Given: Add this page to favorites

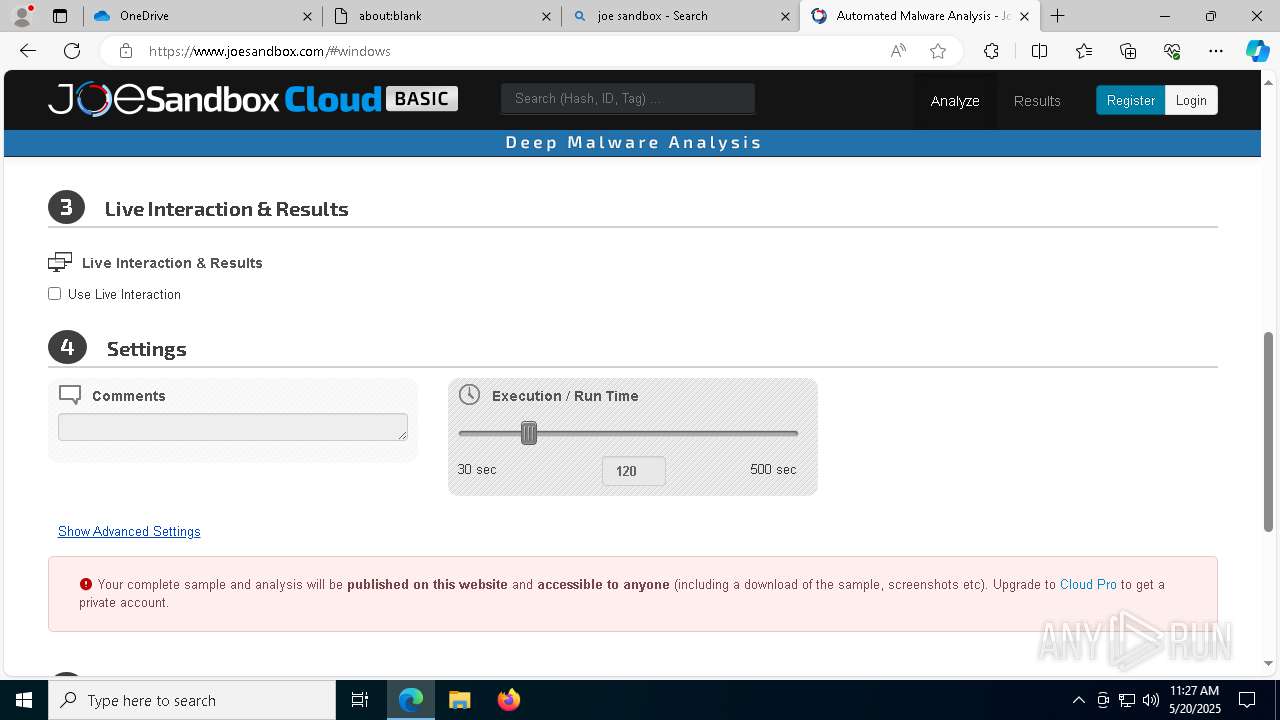Looking at the screenshot, I should click(937, 51).
